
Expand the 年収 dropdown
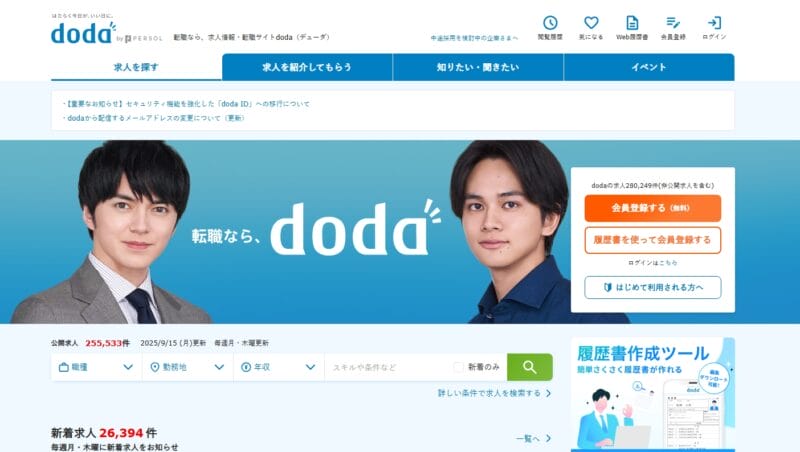279,367
